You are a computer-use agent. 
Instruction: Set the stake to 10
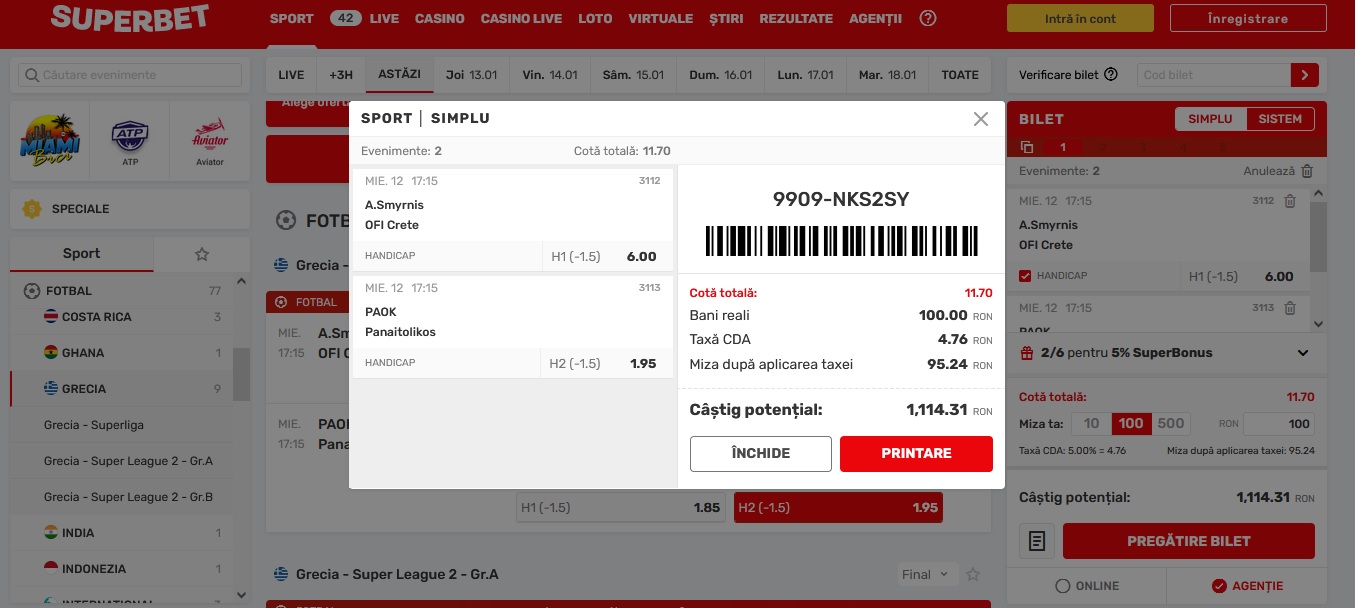pyautogui.click(x=1091, y=424)
